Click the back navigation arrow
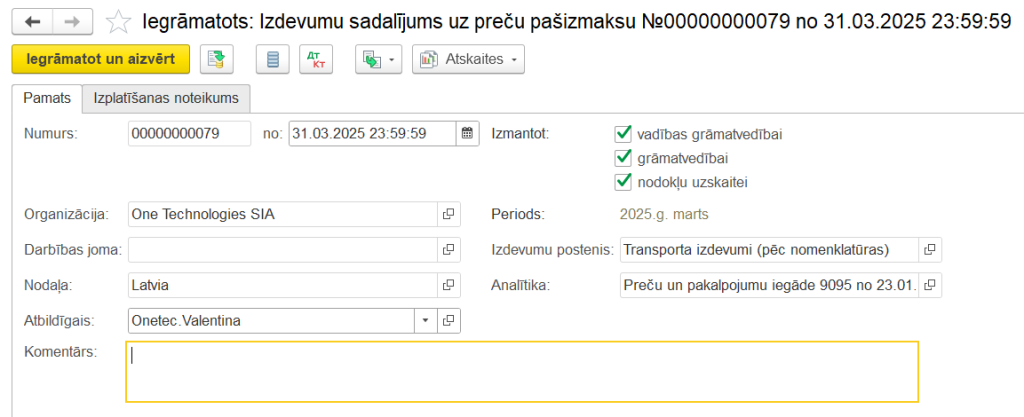The width and height of the screenshot is (1024, 417). (x=32, y=21)
